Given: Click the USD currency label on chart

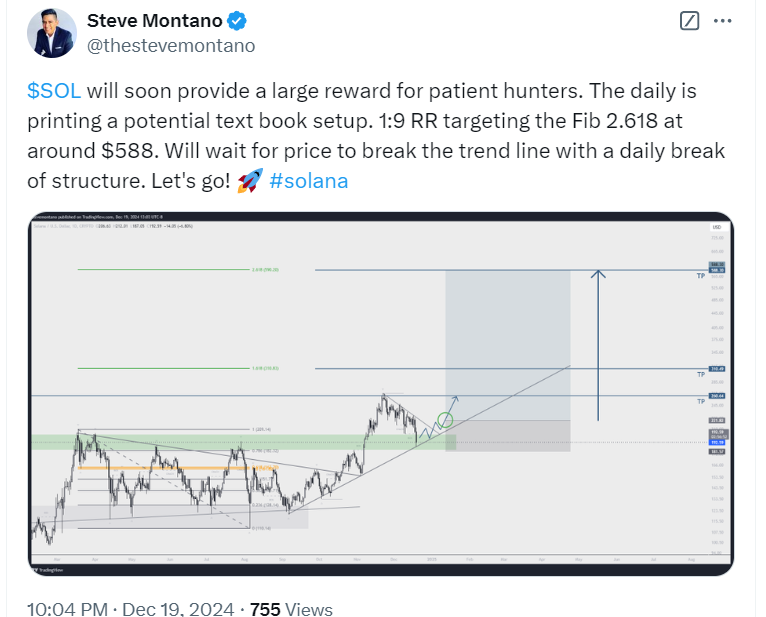Looking at the screenshot, I should [x=717, y=227].
